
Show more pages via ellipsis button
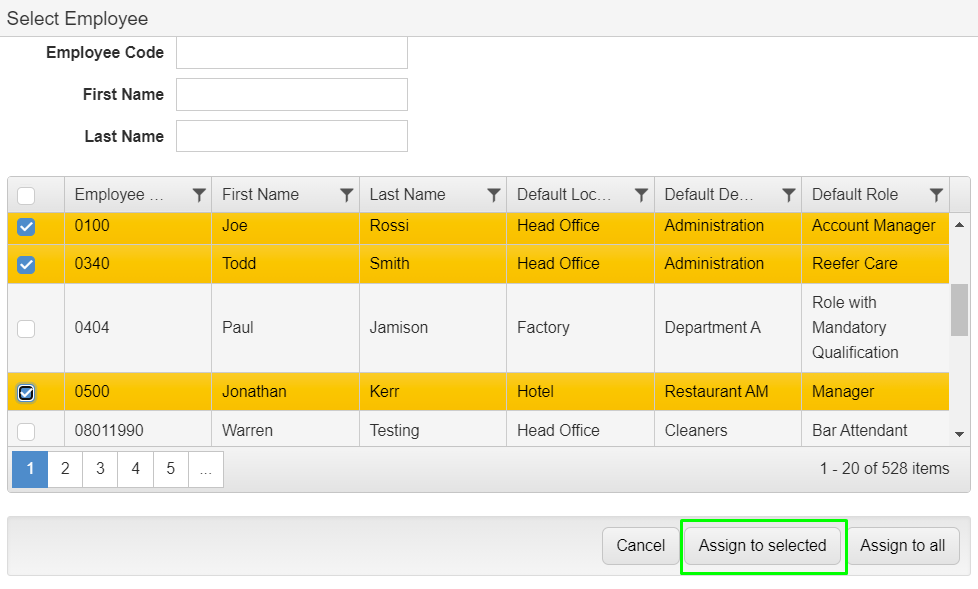coord(206,469)
